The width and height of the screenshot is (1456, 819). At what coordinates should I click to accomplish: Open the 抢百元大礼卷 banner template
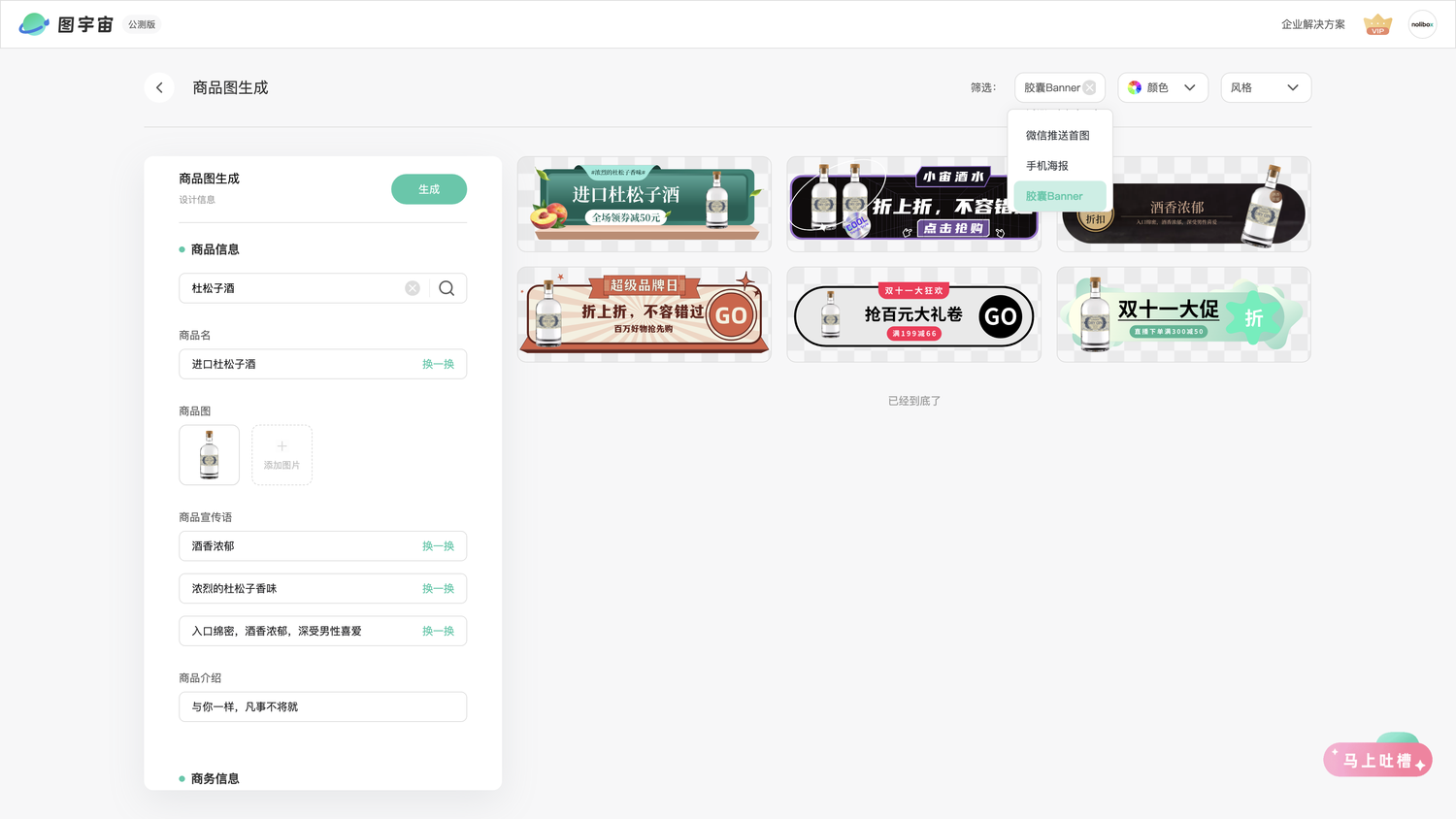tap(913, 314)
